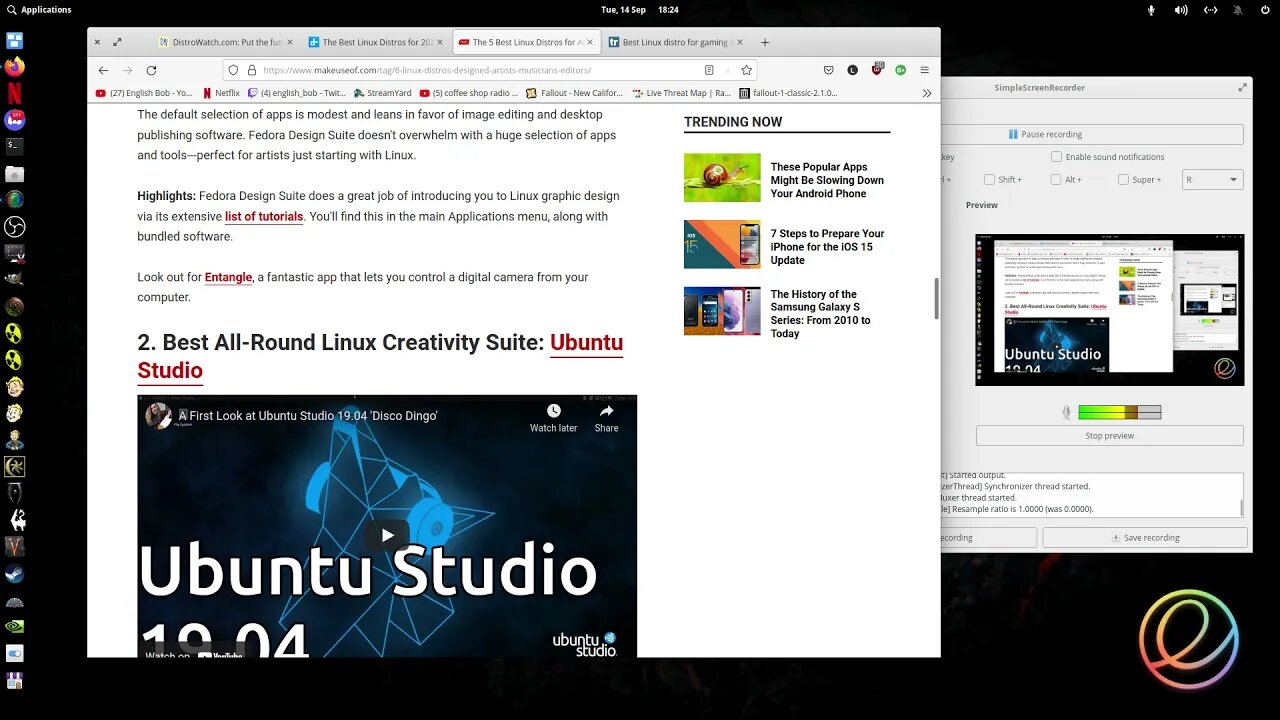Select the 5 Best Linux Distros tab
1280x720 pixels.
(x=526, y=42)
